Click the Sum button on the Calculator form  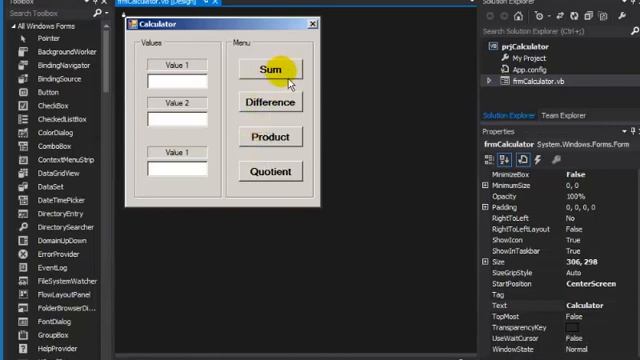(x=271, y=69)
